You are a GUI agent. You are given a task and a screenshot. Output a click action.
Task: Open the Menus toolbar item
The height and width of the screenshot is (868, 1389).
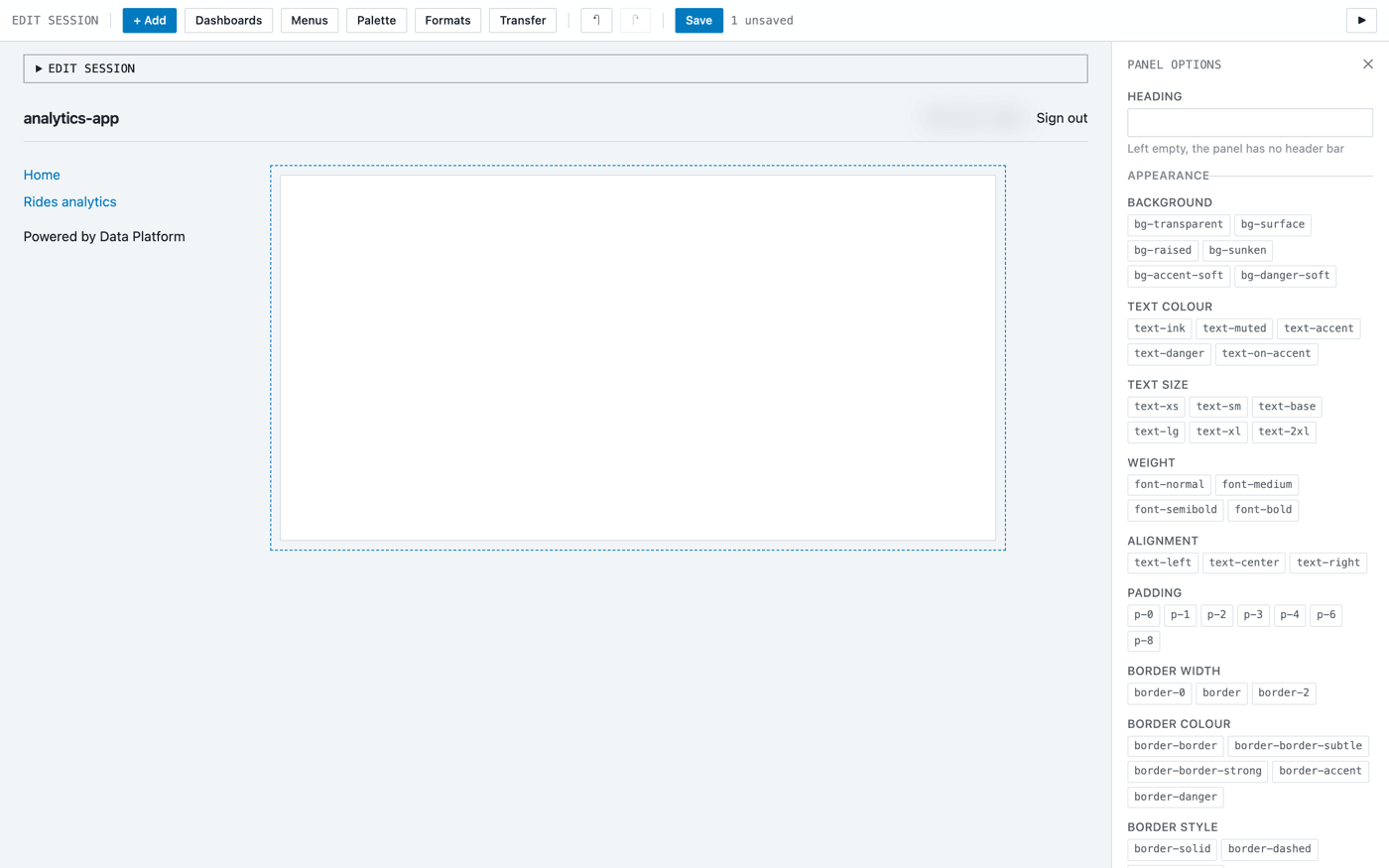310,20
